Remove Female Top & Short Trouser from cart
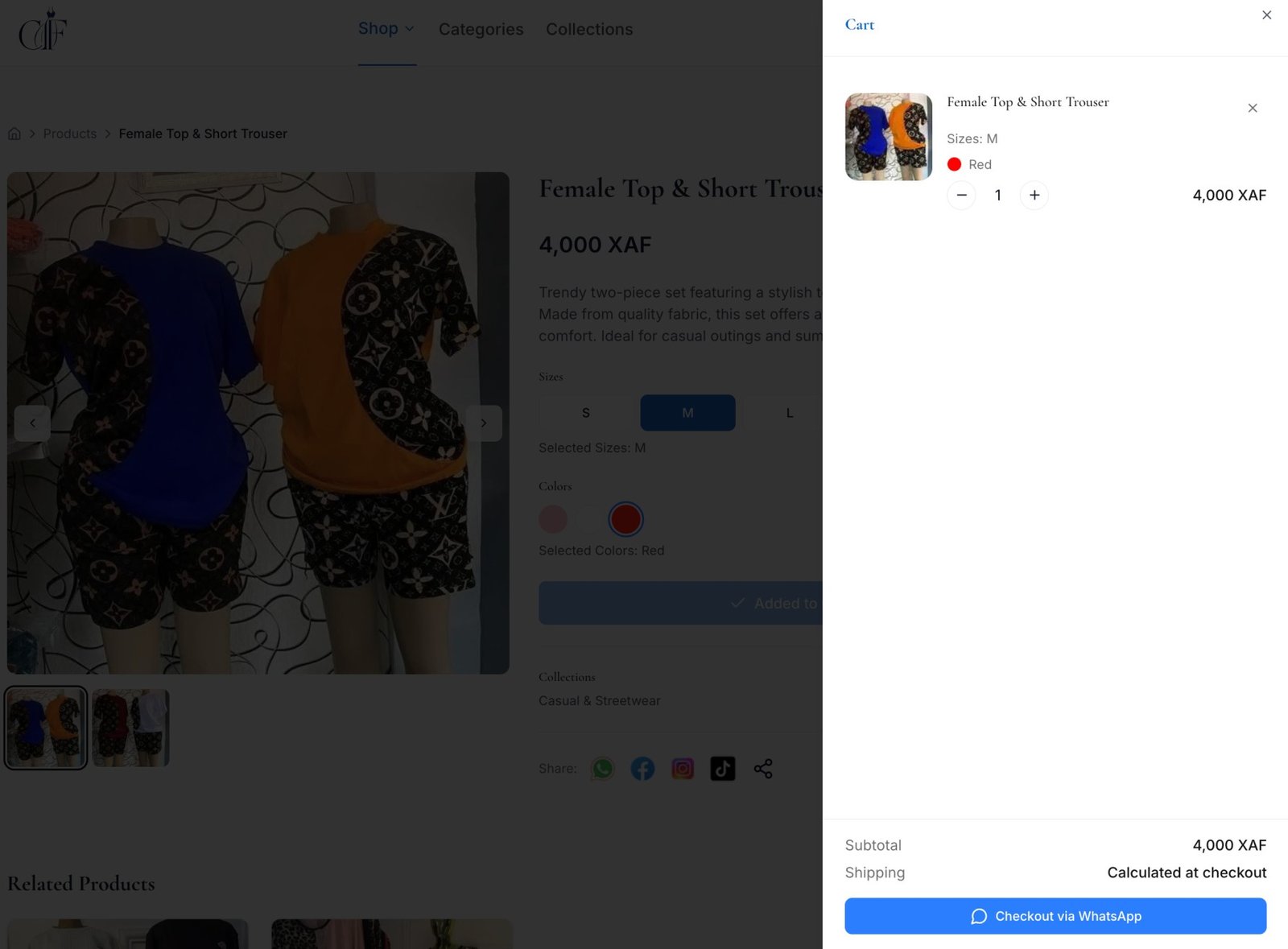This screenshot has width=1288, height=949. click(x=1253, y=107)
